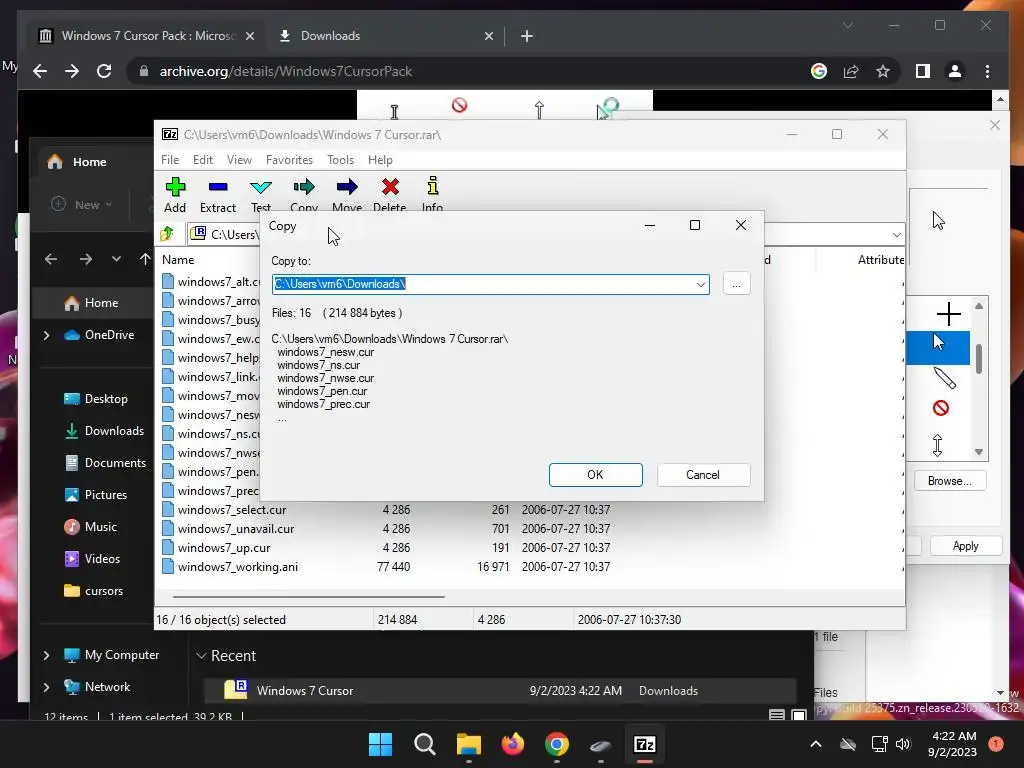
Task: Open Videos in File Explorer sidebar
Action: [x=92, y=558]
